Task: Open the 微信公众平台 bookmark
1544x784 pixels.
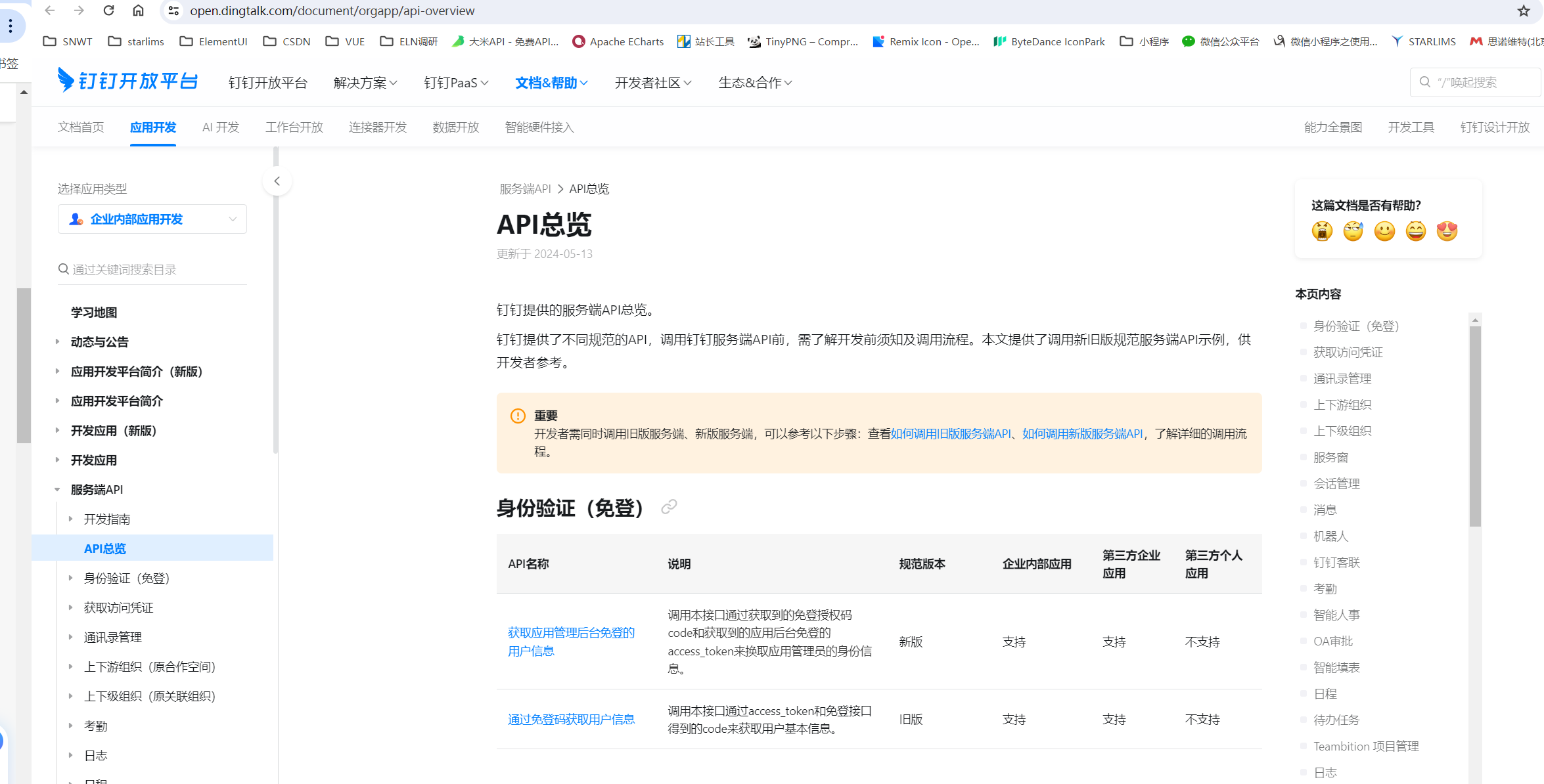Action: pos(1220,41)
